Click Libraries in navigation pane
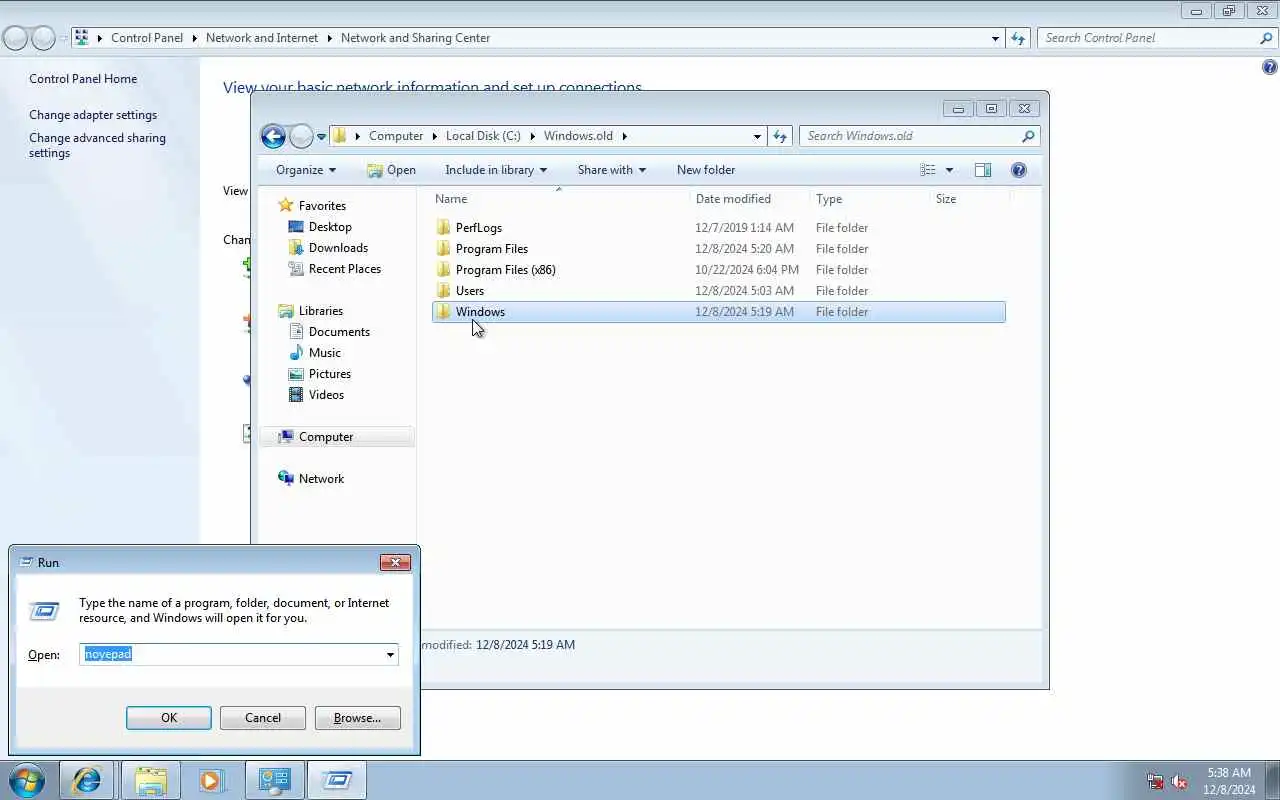The width and height of the screenshot is (1280, 800). [320, 311]
